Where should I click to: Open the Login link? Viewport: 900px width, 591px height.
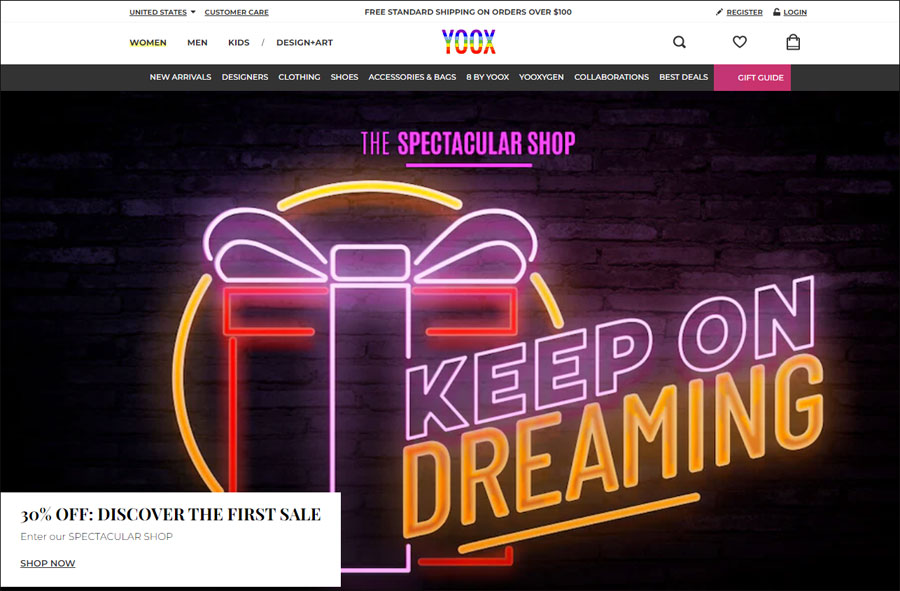(795, 12)
